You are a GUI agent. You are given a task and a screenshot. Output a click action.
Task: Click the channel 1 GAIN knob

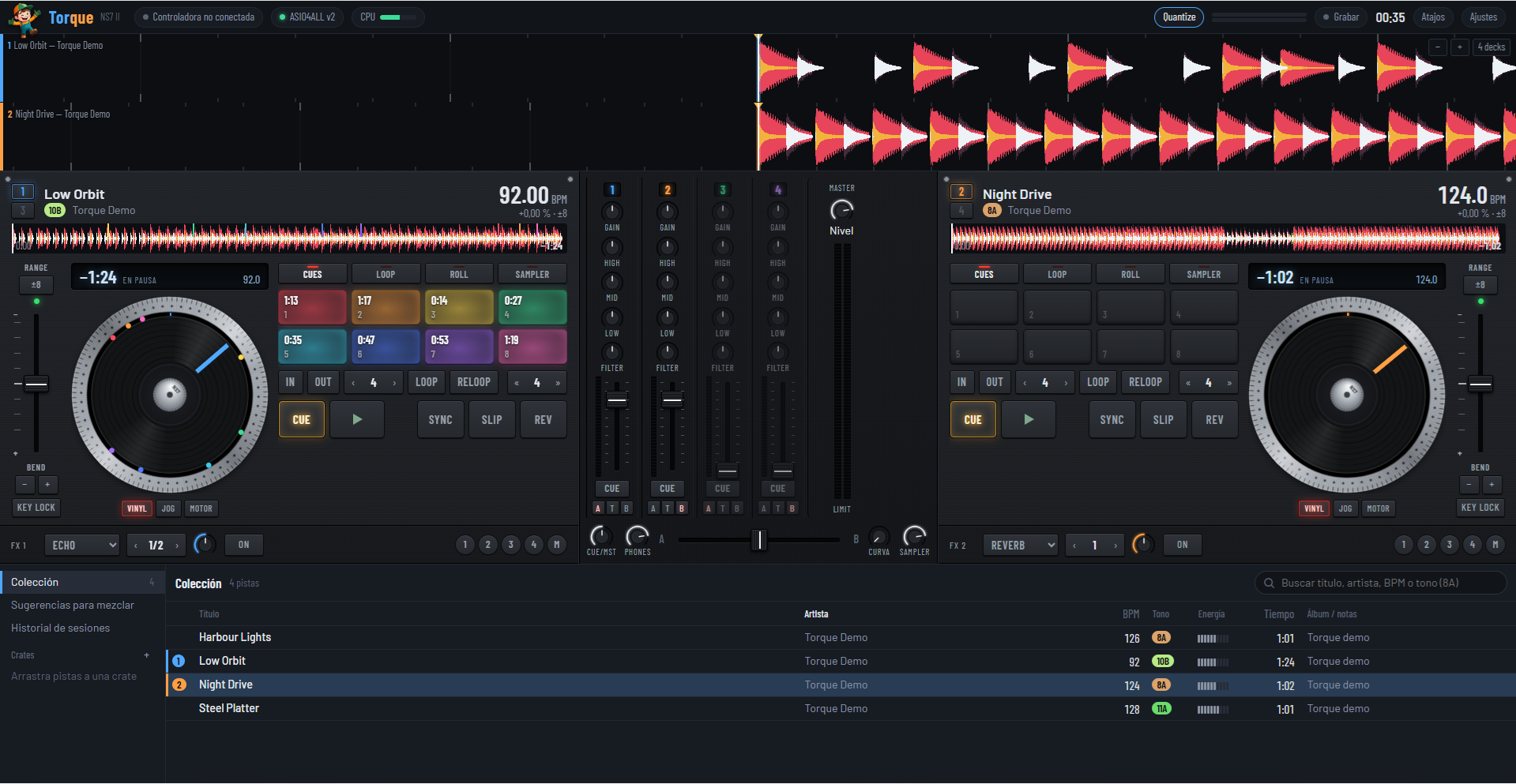click(612, 212)
